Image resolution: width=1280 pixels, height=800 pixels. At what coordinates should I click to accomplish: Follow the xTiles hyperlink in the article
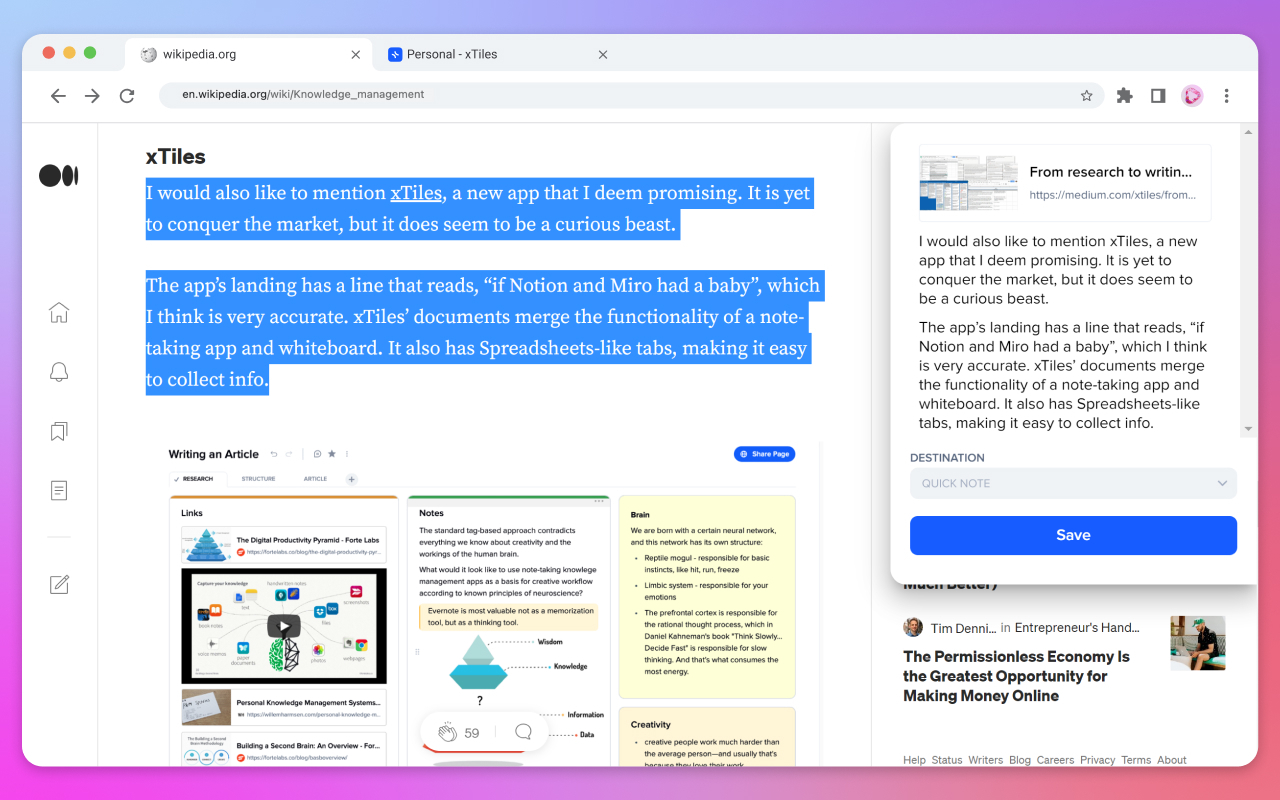pyautogui.click(x=416, y=192)
